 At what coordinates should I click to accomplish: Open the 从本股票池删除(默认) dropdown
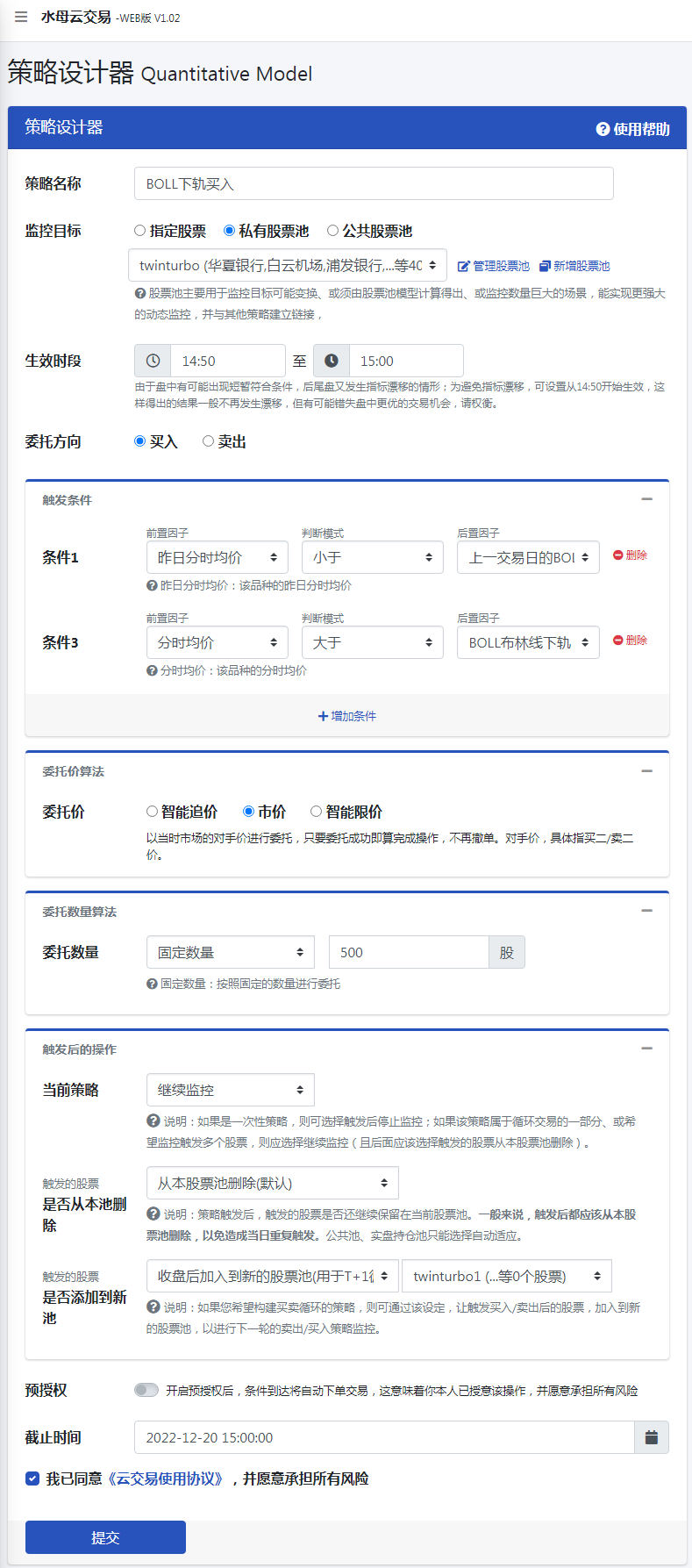click(x=273, y=1183)
